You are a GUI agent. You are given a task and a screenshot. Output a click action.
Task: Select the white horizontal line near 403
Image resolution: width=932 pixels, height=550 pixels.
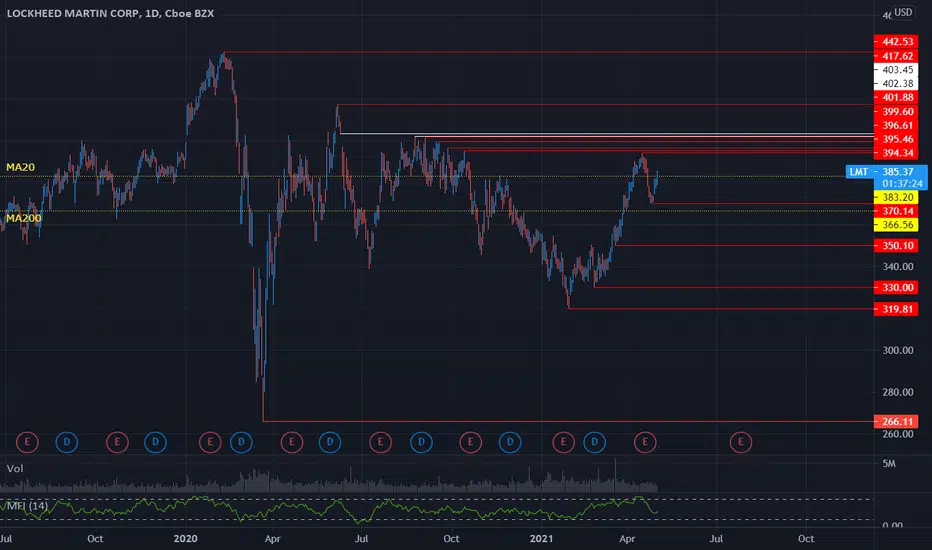606,134
